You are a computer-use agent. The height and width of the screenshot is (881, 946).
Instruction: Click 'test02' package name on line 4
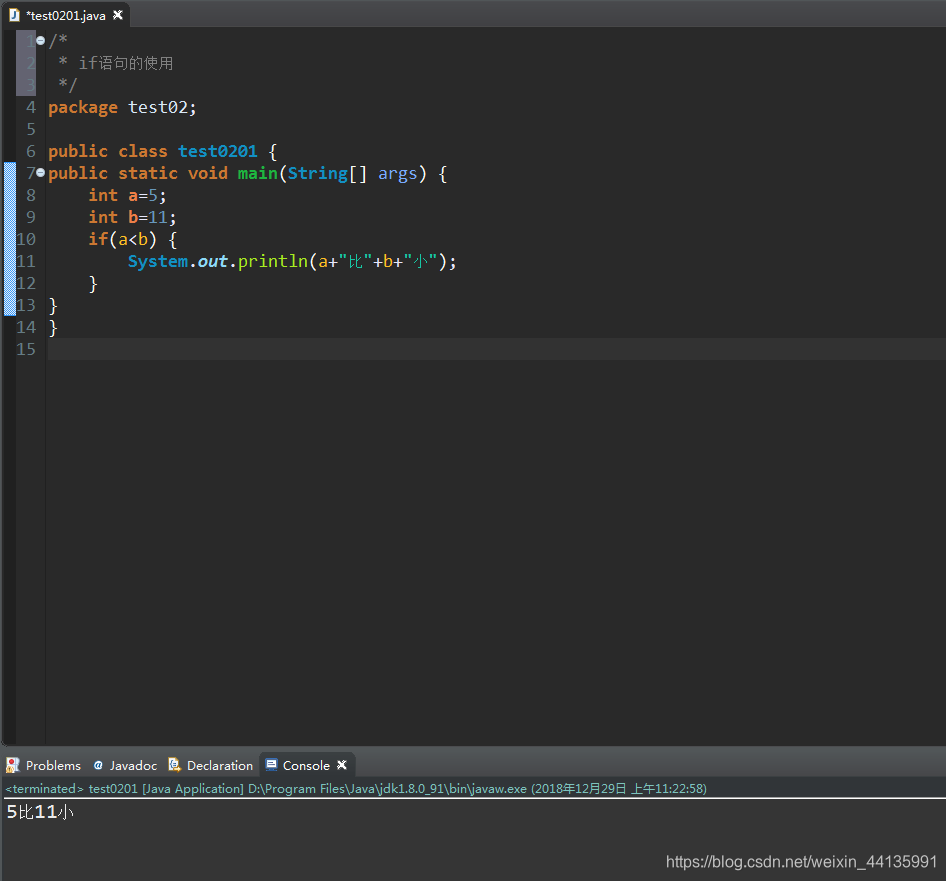click(157, 107)
